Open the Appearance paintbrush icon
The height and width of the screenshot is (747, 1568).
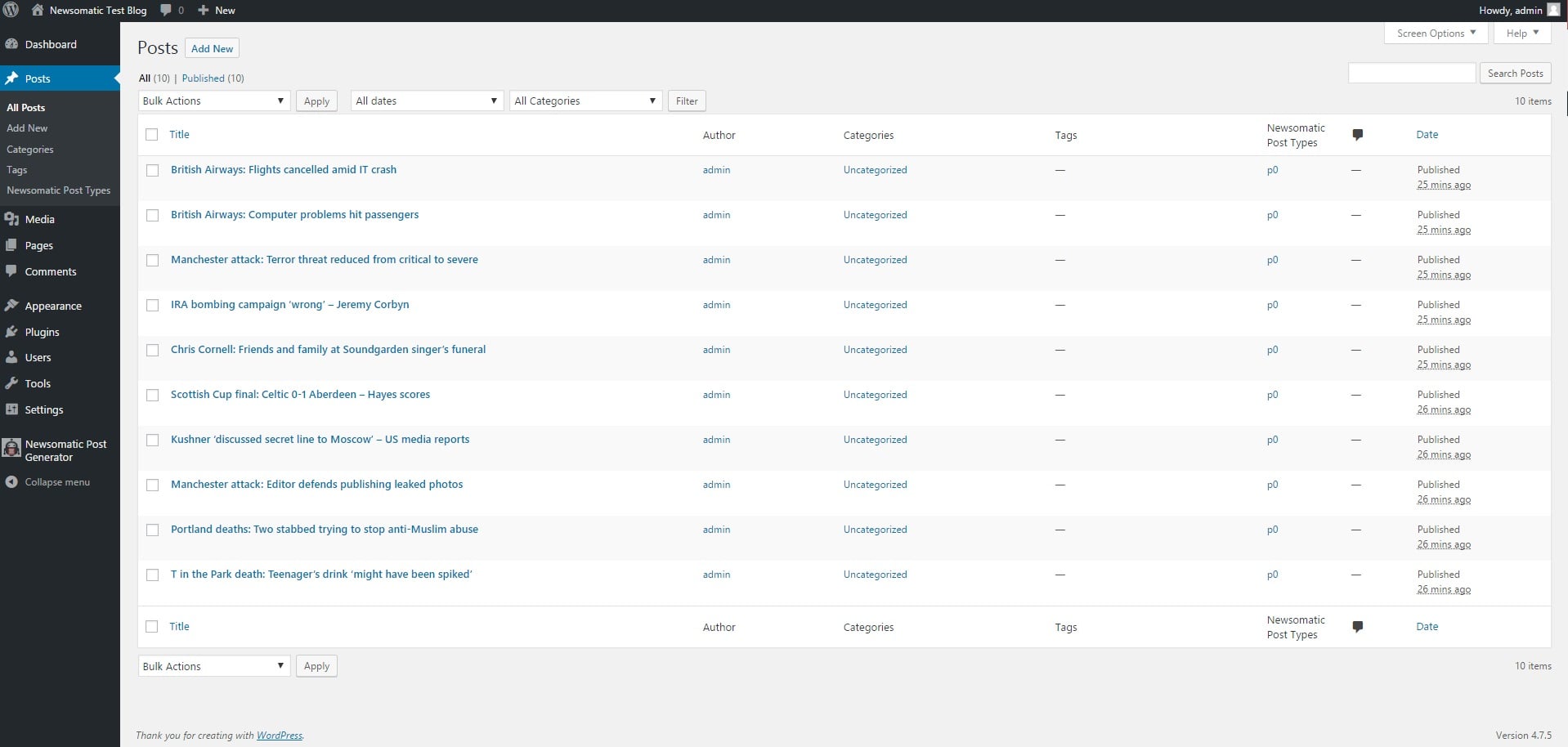11,306
